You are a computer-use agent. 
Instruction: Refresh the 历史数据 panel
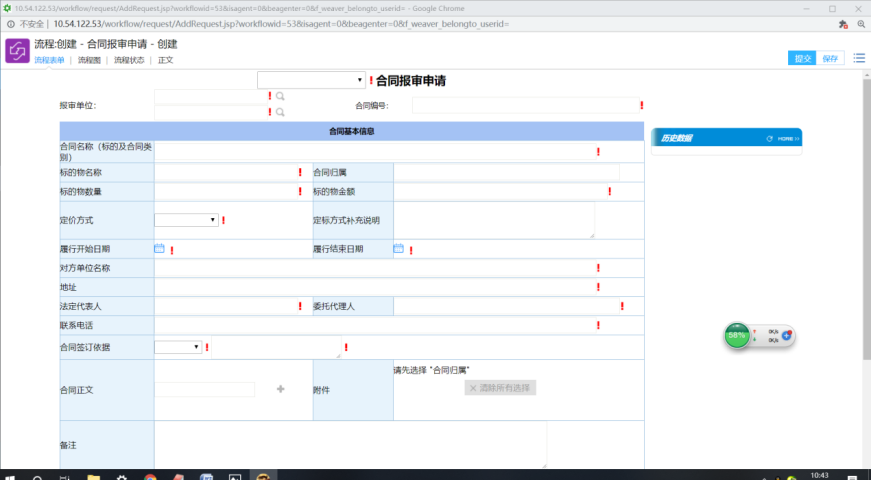pyautogui.click(x=769, y=138)
